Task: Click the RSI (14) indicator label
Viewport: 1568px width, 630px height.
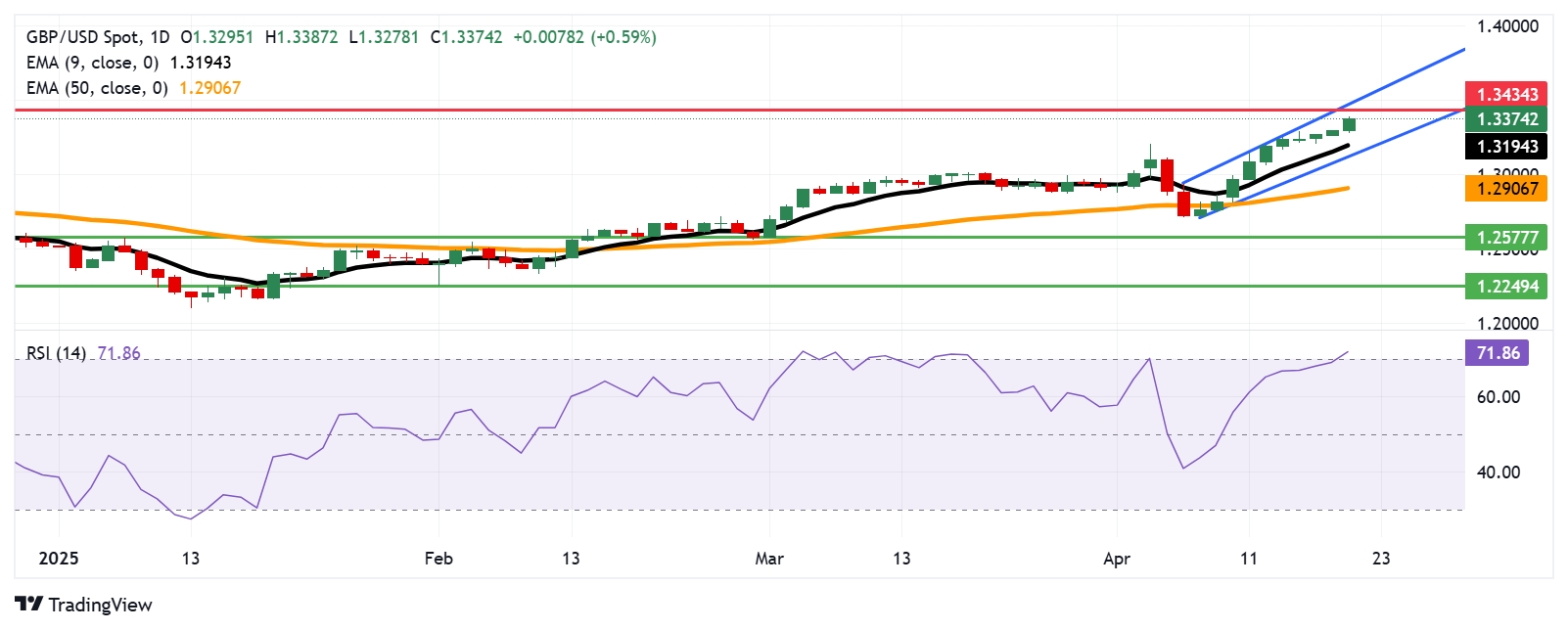Action: (x=56, y=353)
